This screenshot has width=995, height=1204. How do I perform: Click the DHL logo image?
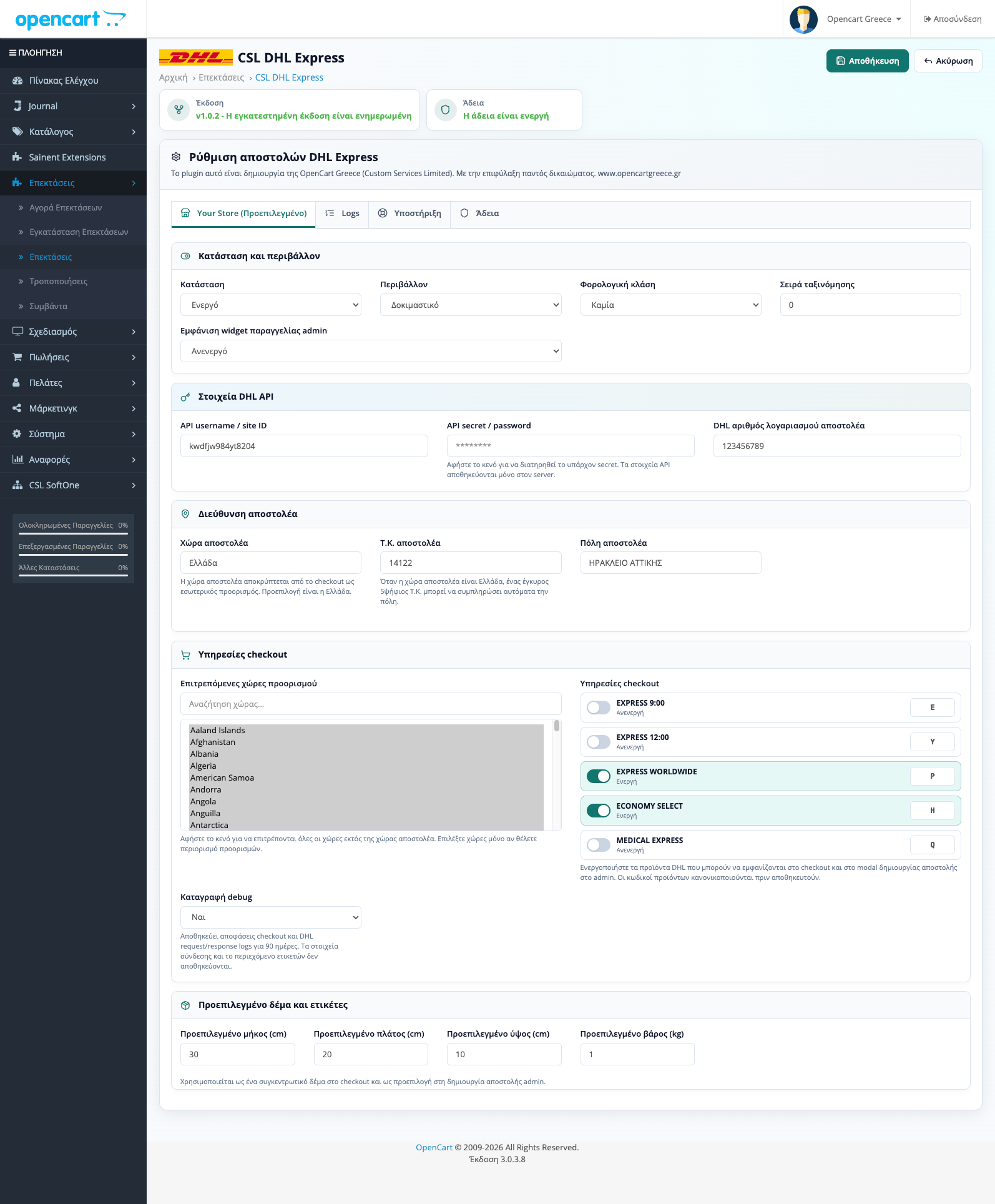tap(196, 57)
